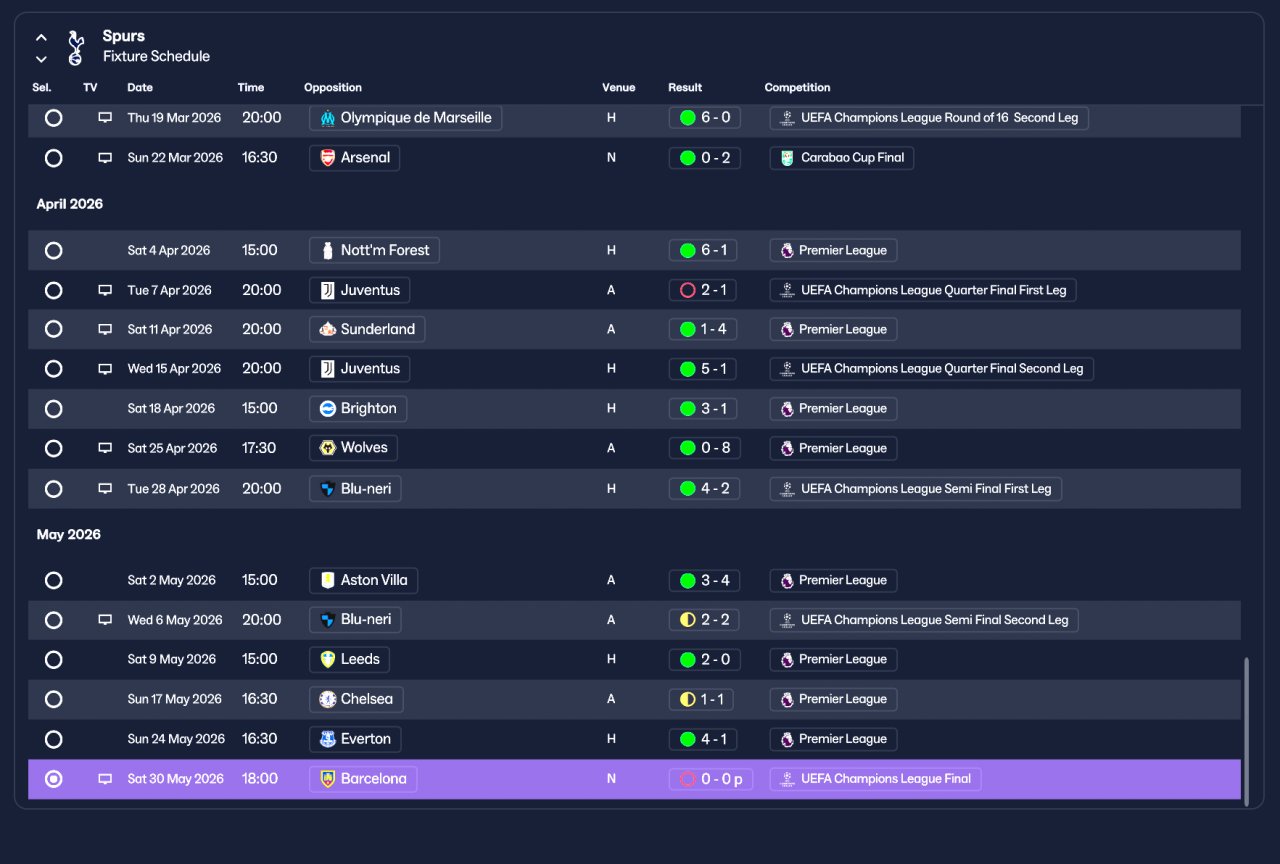Click the Barcelona club badge icon
Screen dimensions: 1280x864
(327, 779)
